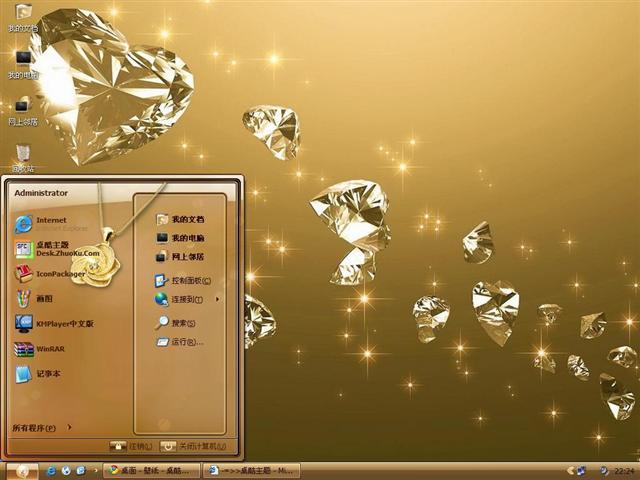Launch Internet Explorer from the Quick Launch bar
640x480 pixels.
[52, 471]
